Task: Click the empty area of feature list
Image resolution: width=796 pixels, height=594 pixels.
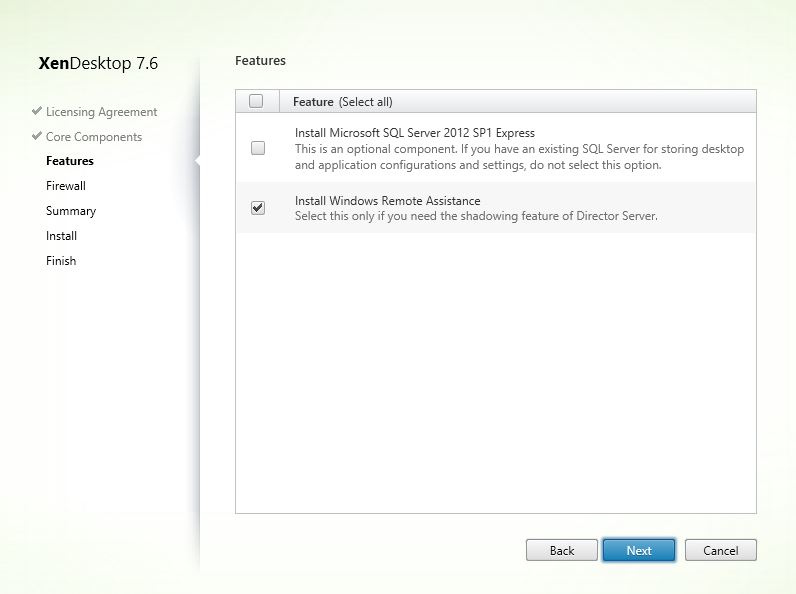Action: point(495,370)
